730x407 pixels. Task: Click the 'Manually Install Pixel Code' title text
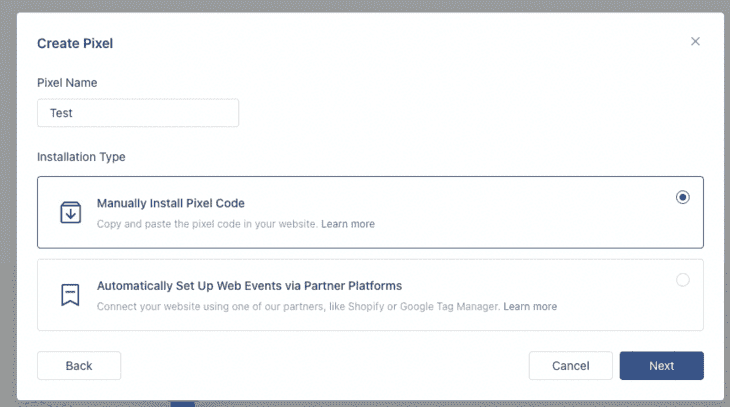170,204
